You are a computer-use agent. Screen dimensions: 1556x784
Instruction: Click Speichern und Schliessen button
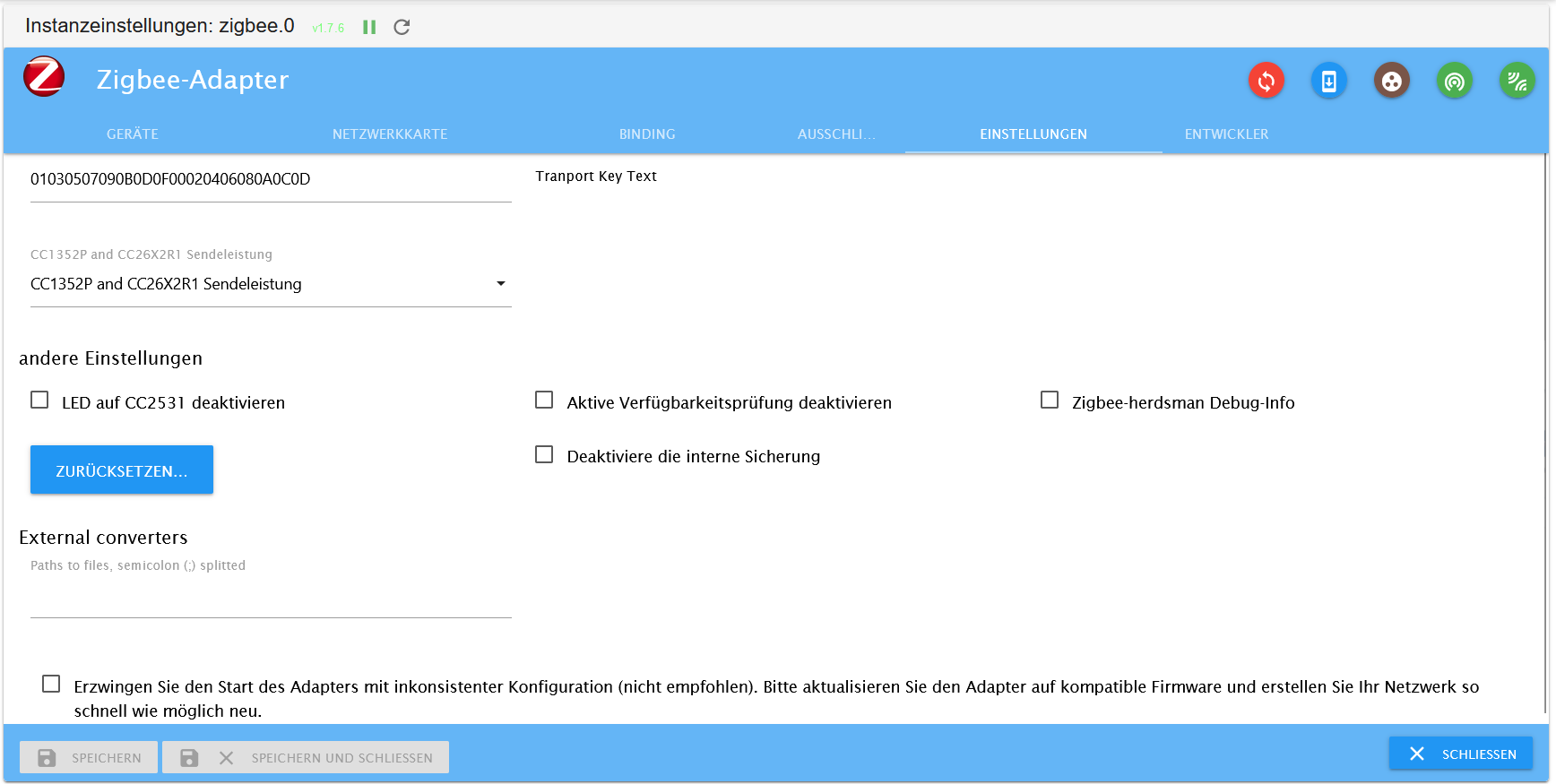[x=306, y=757]
